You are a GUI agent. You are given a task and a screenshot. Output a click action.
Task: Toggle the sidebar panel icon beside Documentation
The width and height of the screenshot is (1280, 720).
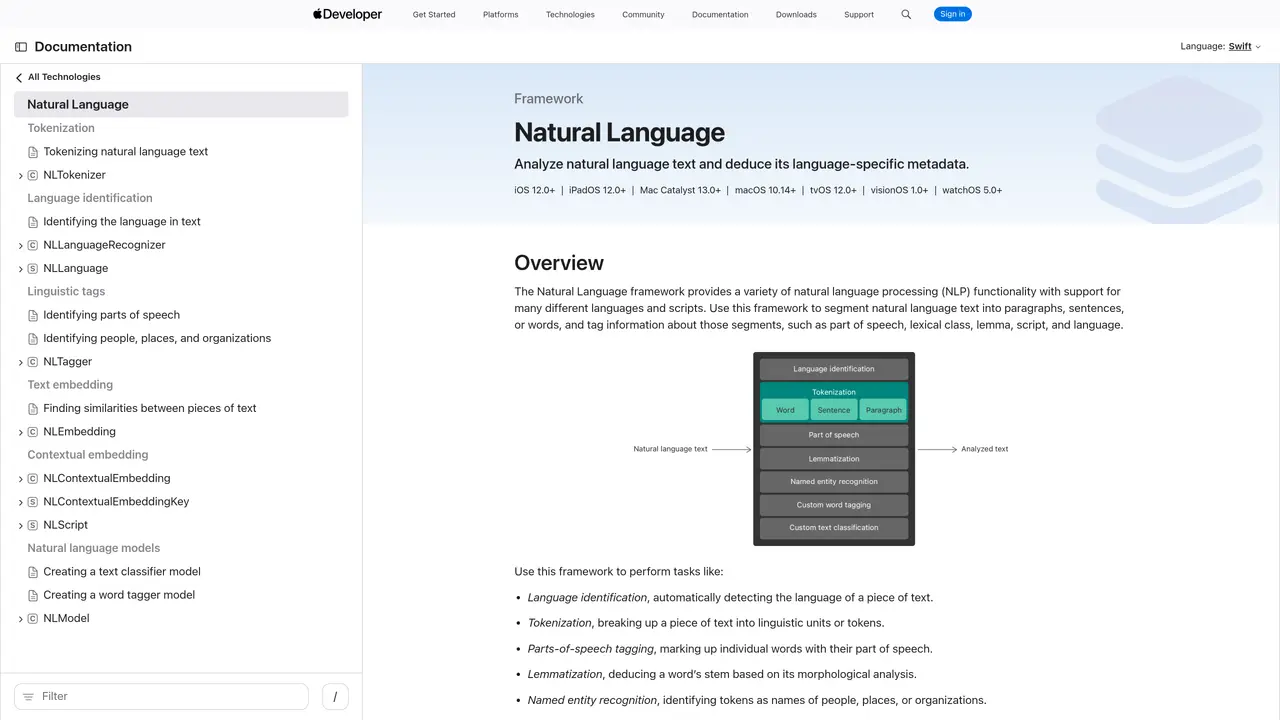point(21,47)
